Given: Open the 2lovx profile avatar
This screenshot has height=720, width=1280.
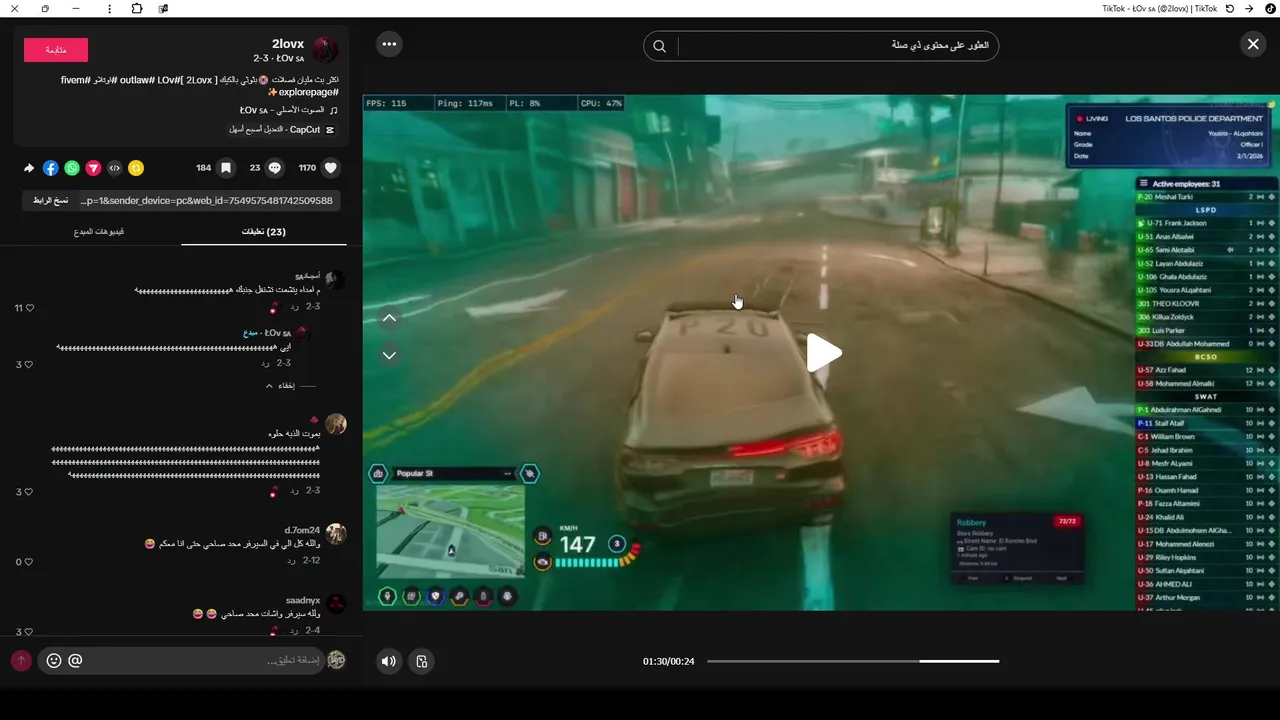Looking at the screenshot, I should pyautogui.click(x=325, y=50).
